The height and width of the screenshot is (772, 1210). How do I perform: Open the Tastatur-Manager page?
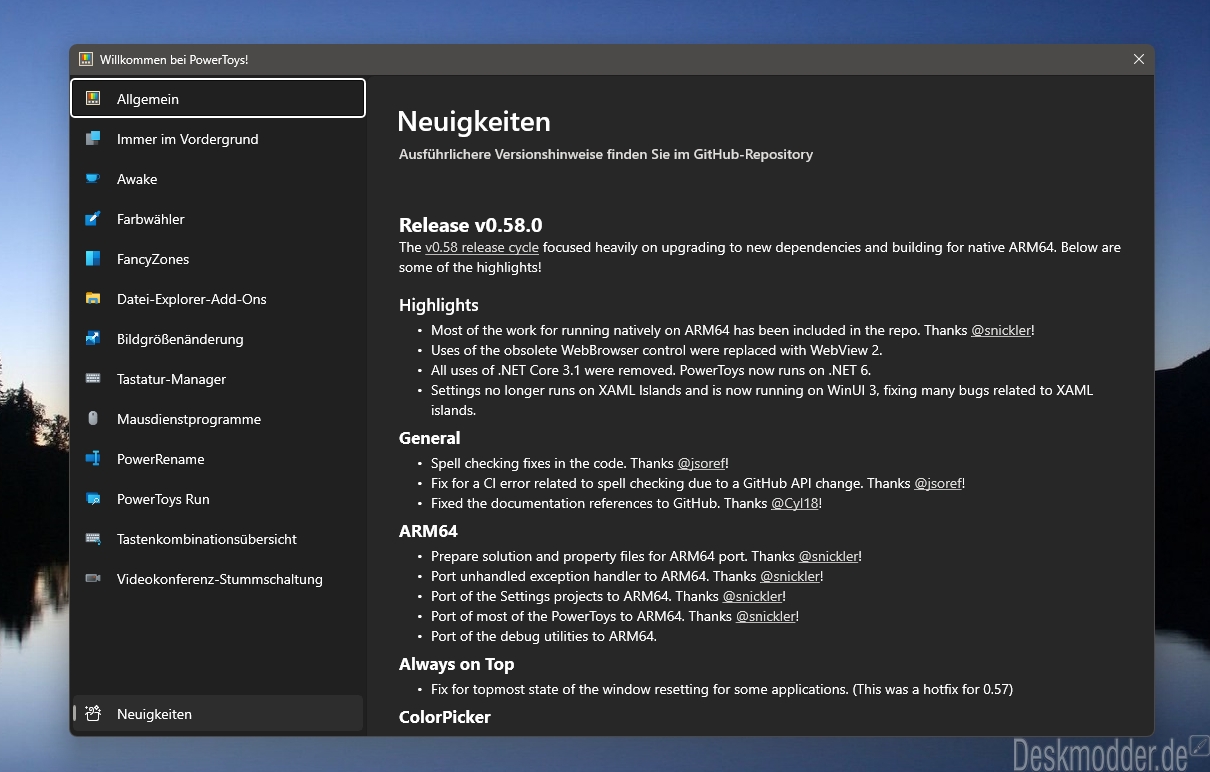(218, 379)
